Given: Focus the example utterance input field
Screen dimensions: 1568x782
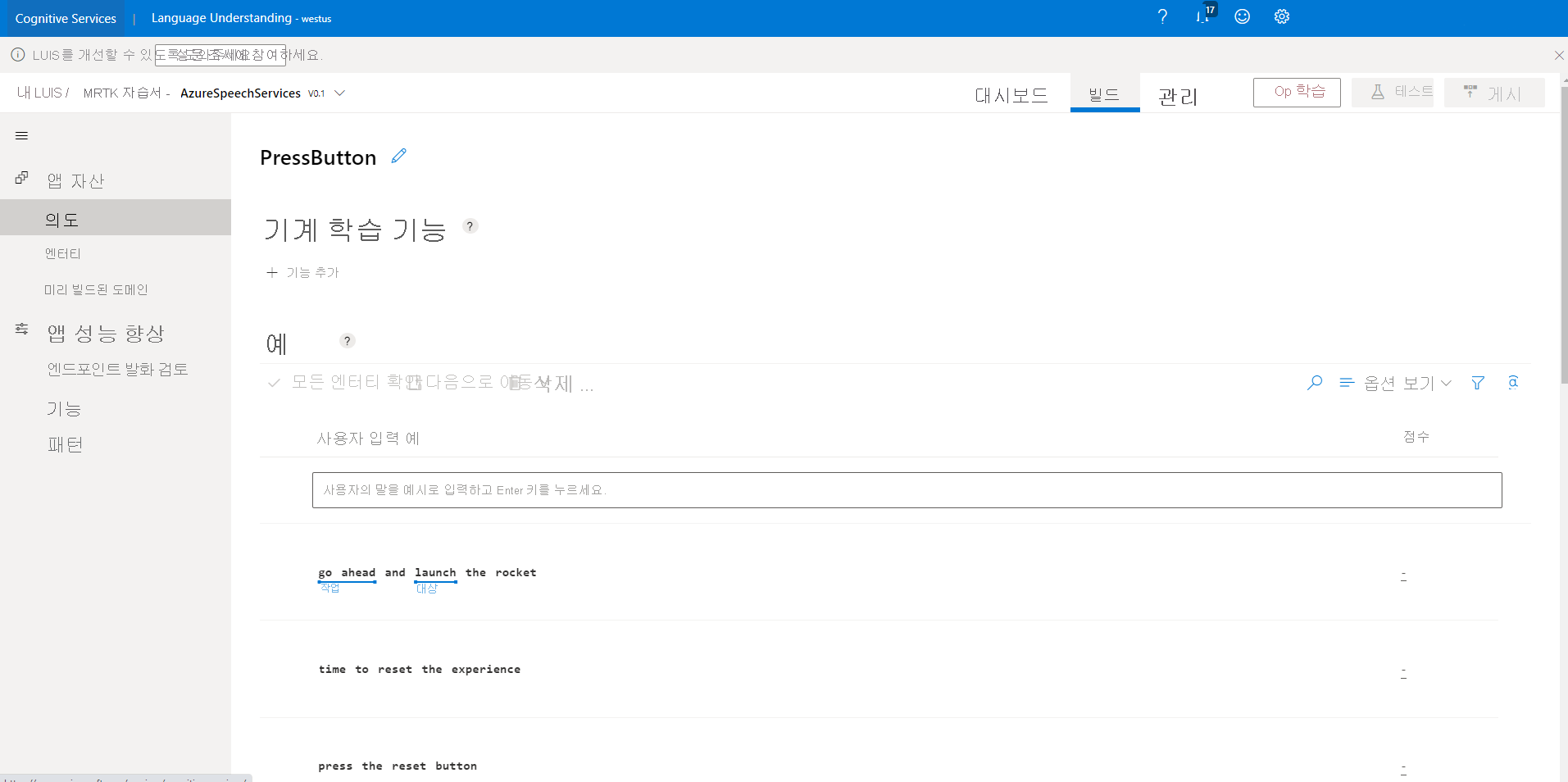Looking at the screenshot, I should click(x=907, y=490).
